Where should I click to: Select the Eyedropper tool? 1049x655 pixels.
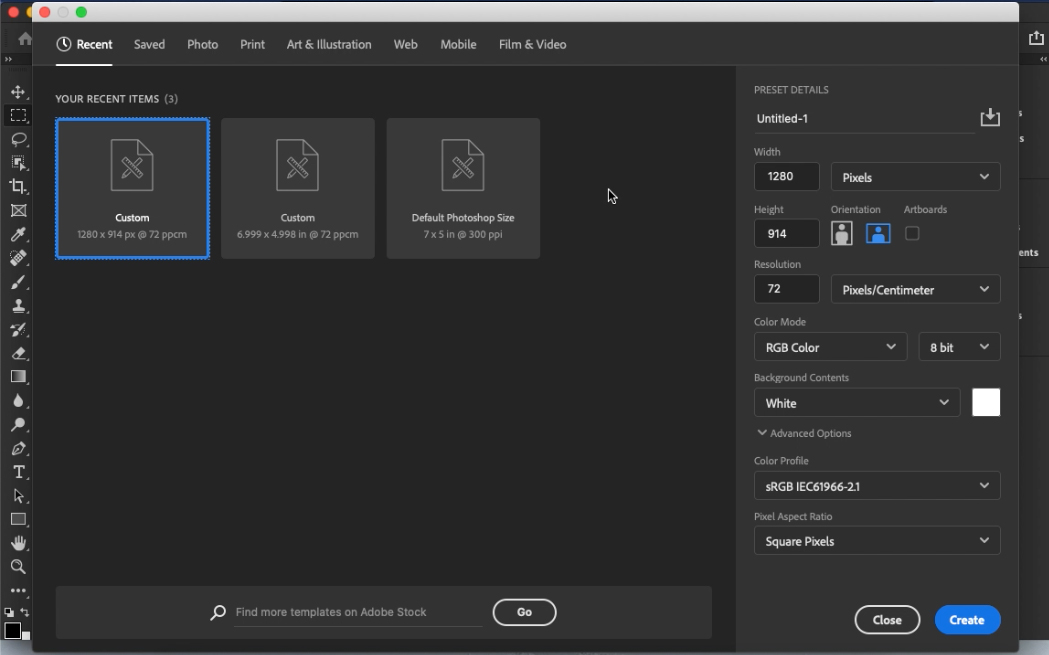point(18,235)
